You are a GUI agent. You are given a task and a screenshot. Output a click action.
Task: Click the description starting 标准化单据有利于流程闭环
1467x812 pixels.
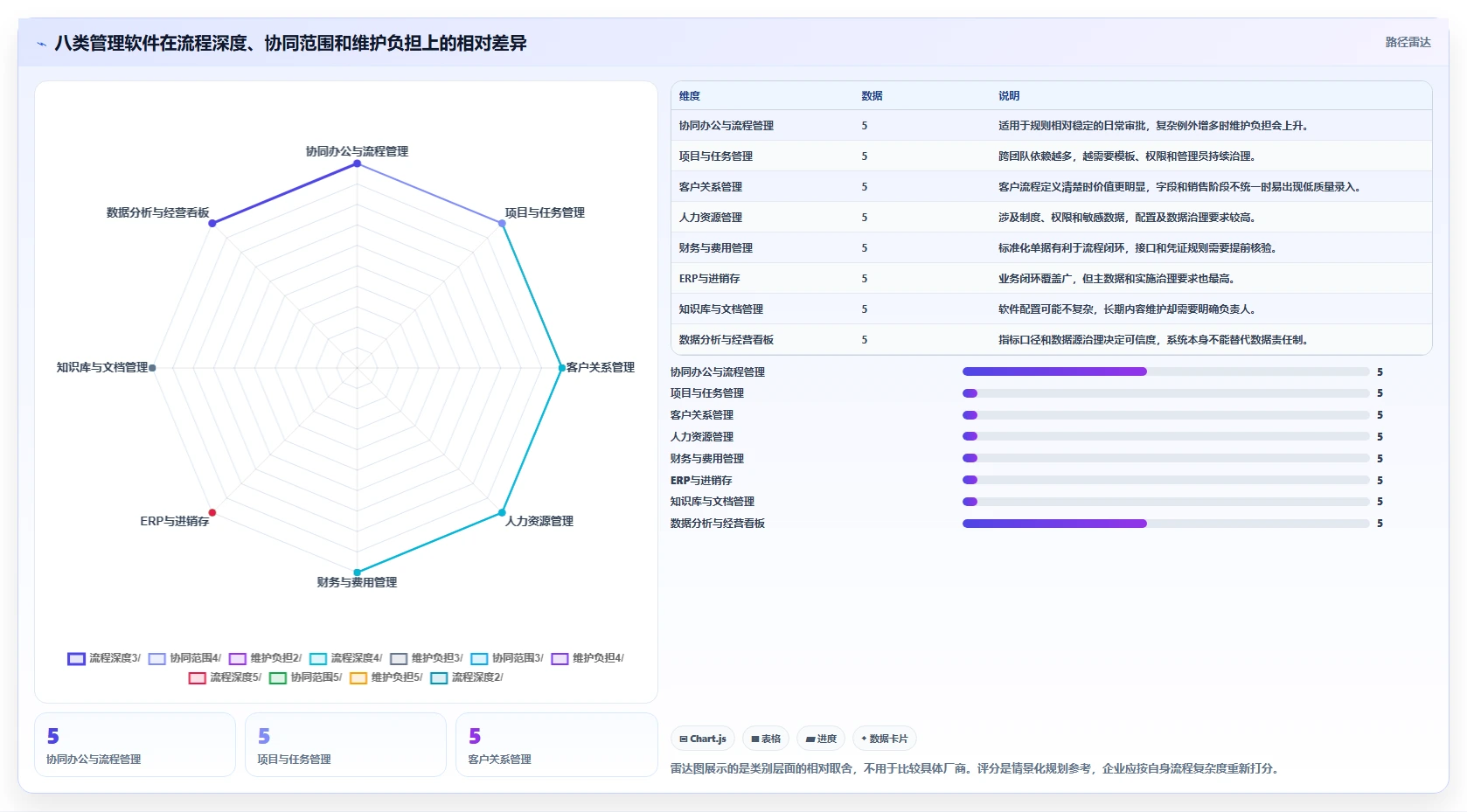click(x=1138, y=248)
